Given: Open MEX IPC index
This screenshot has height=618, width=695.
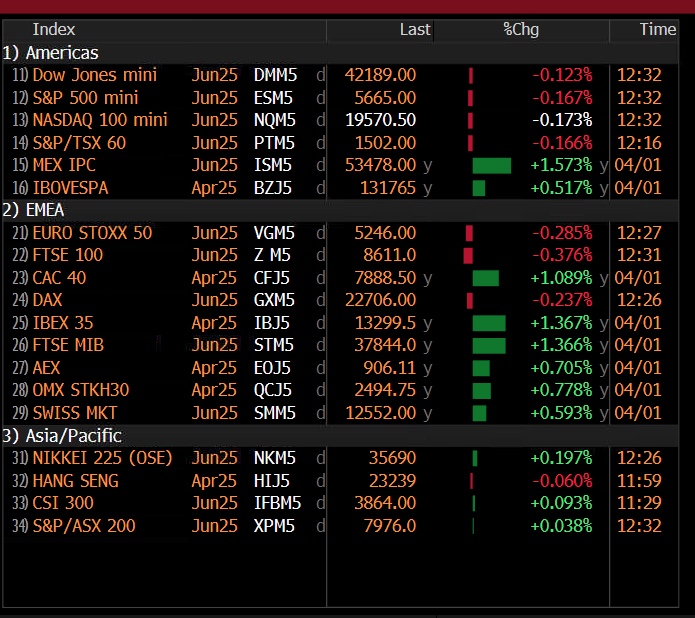Looking at the screenshot, I should click(x=64, y=165).
